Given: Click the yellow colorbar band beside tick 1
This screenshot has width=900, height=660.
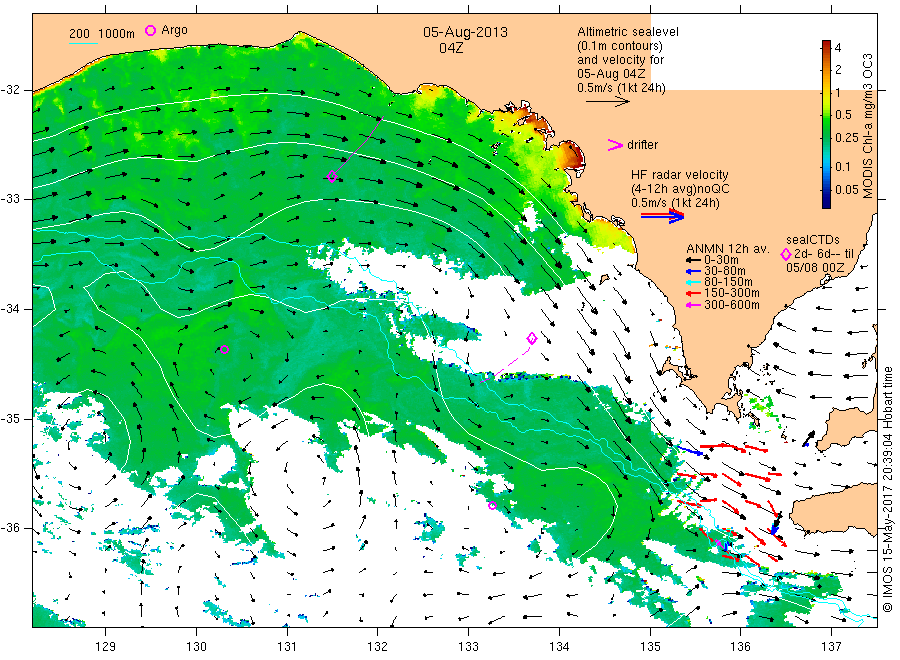Looking at the screenshot, I should click(826, 92).
